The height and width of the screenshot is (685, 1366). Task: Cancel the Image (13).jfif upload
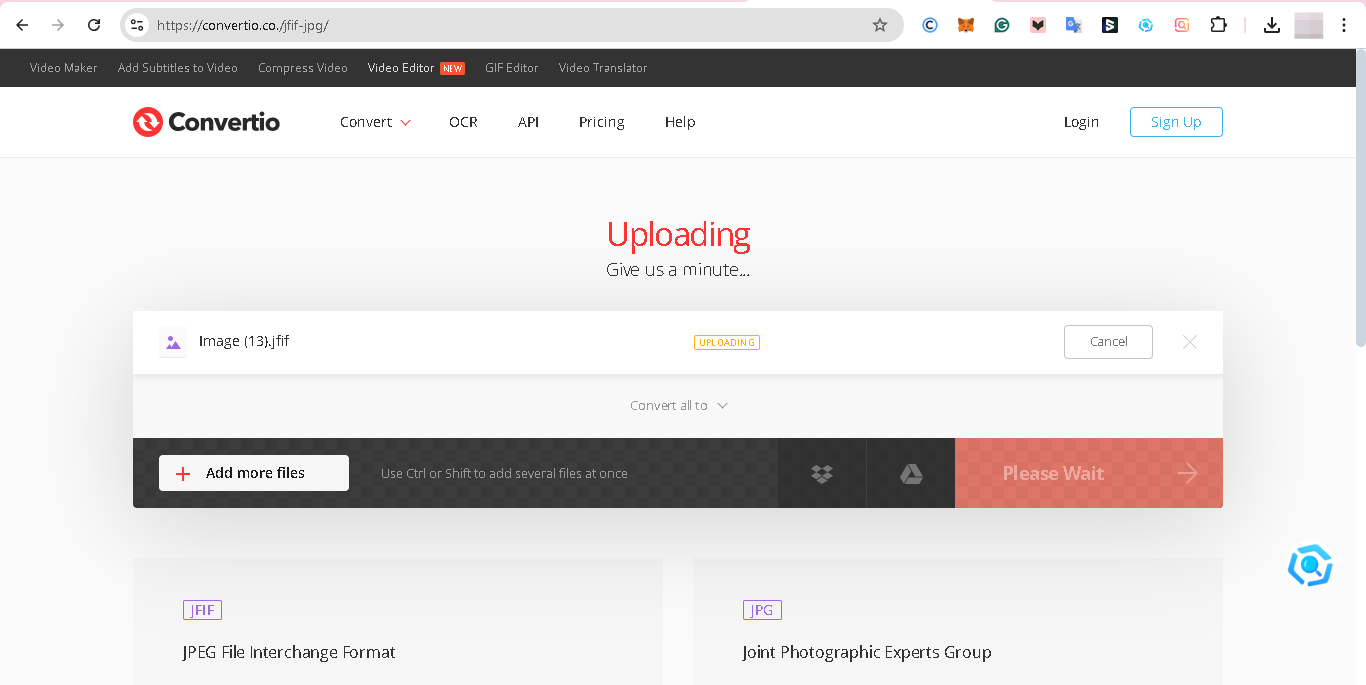click(x=1108, y=341)
